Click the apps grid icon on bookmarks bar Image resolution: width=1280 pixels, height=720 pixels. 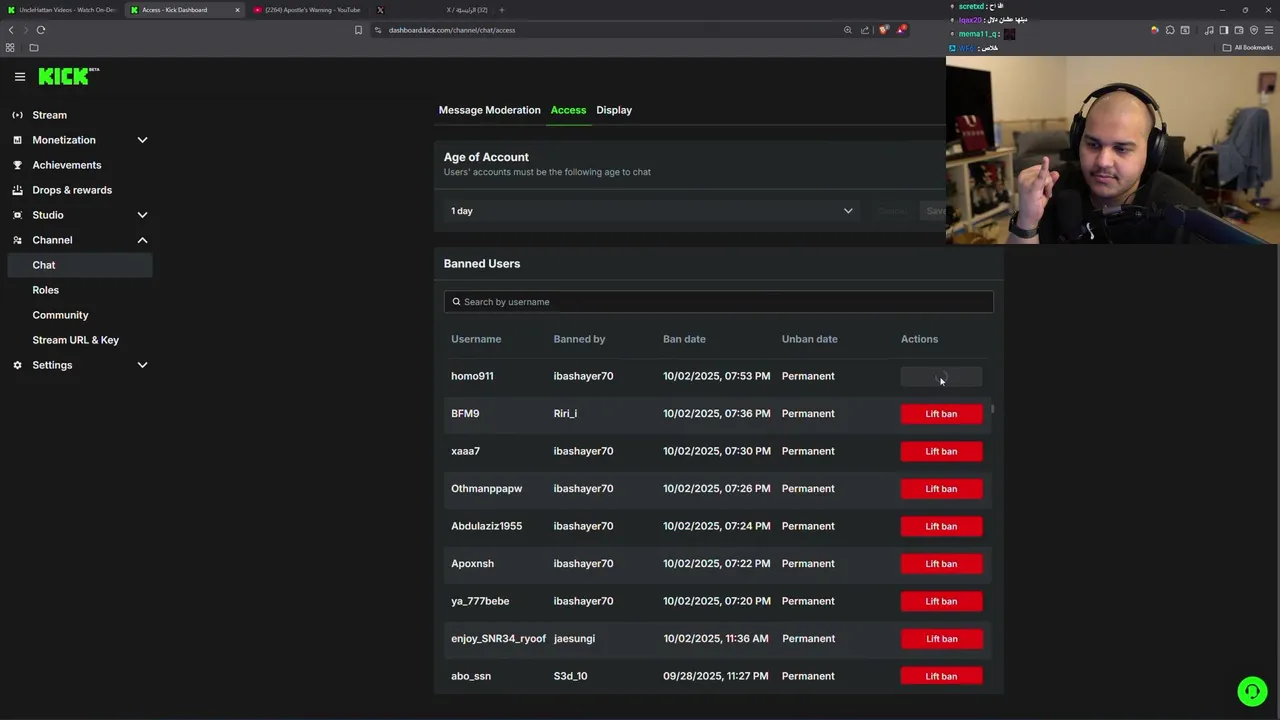tap(10, 48)
